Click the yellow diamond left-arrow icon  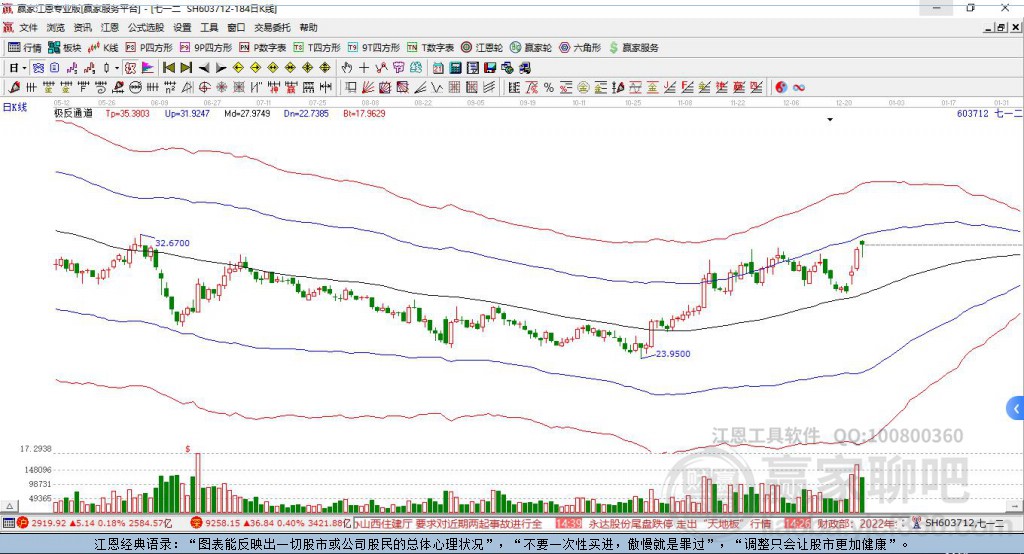238,68
